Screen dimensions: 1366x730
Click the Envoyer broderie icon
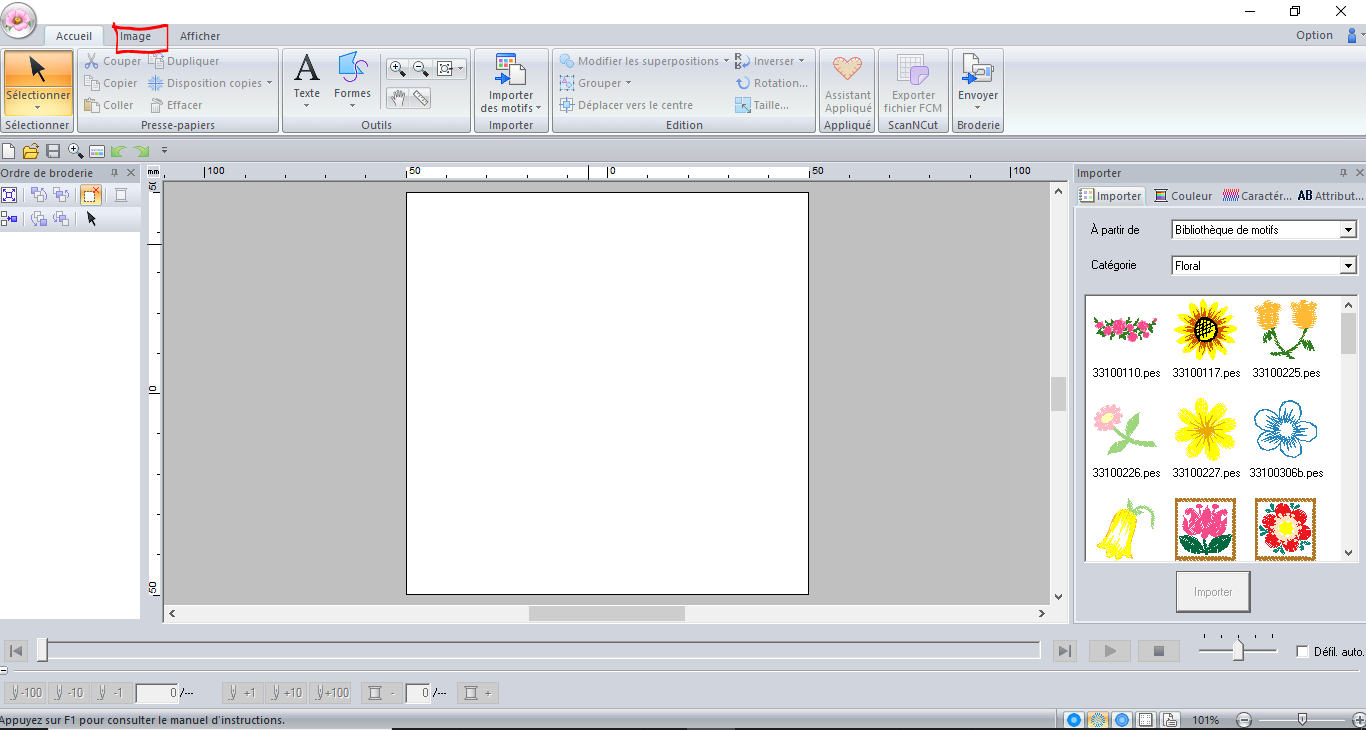click(x=977, y=82)
